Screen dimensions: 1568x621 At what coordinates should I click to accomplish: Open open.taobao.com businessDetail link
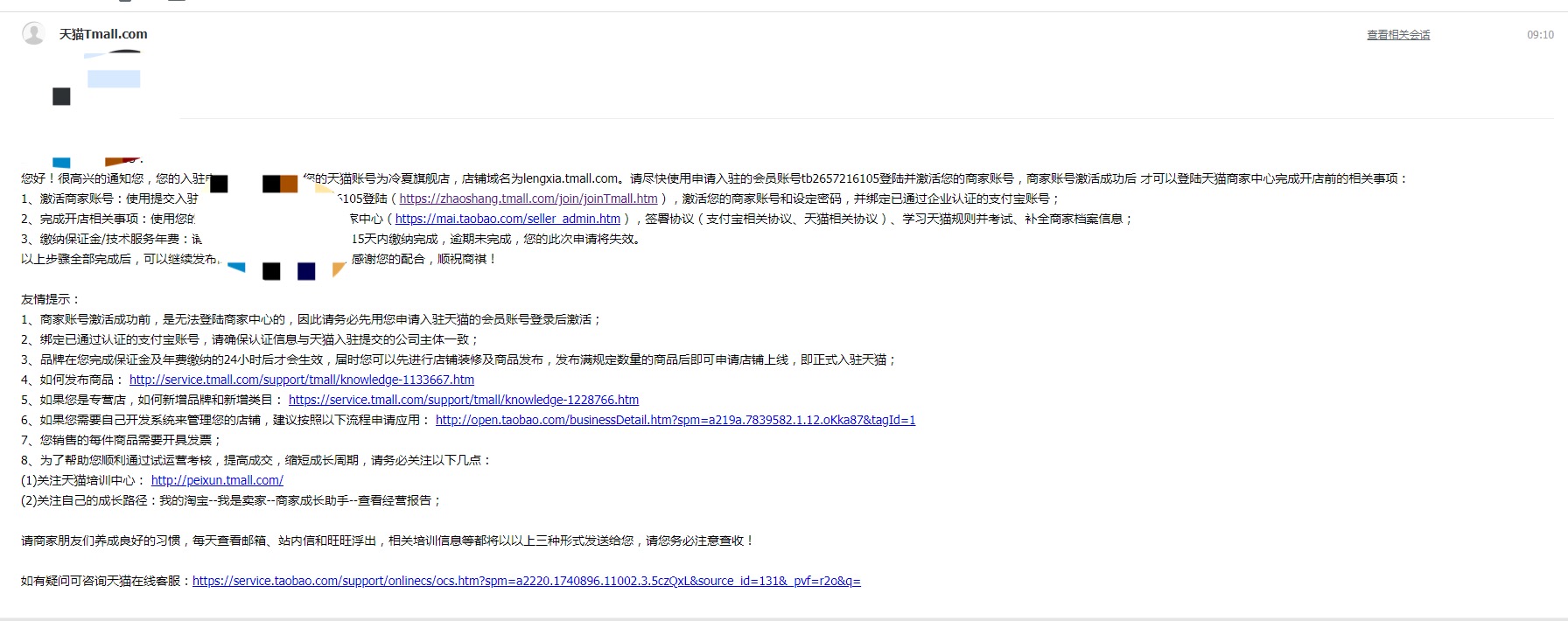point(675,420)
